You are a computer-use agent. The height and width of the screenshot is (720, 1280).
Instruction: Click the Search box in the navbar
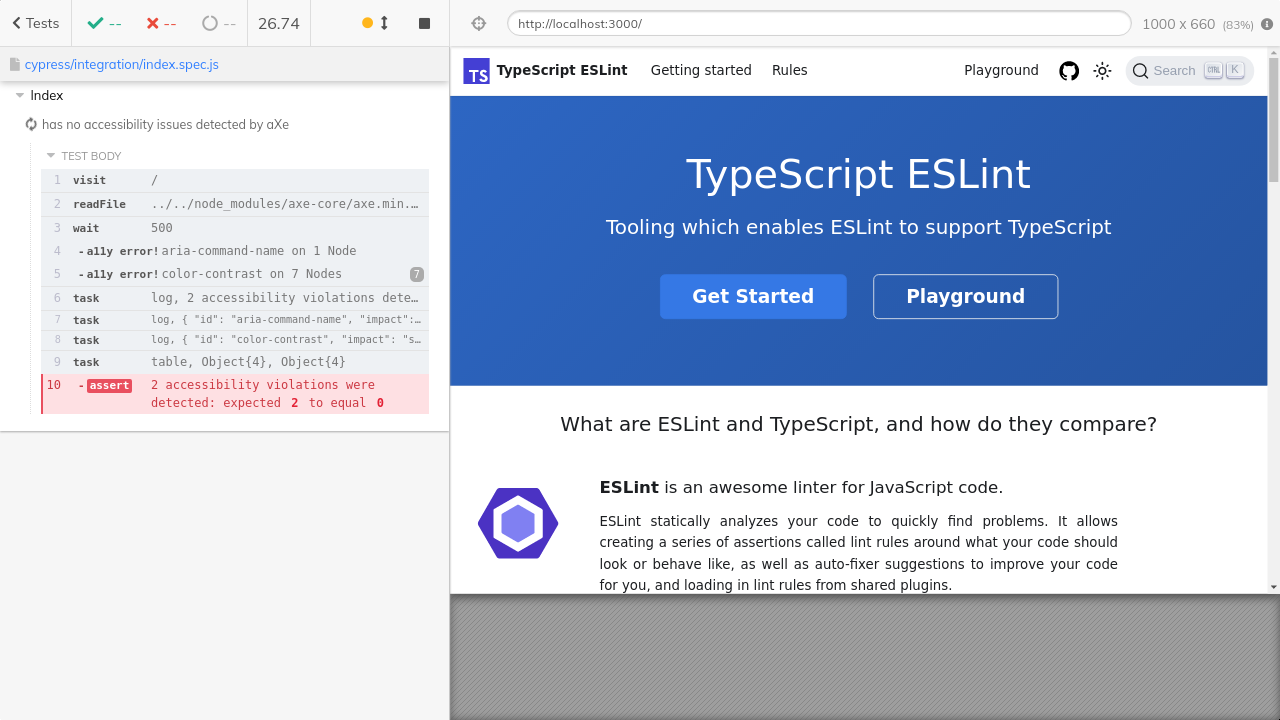1189,71
